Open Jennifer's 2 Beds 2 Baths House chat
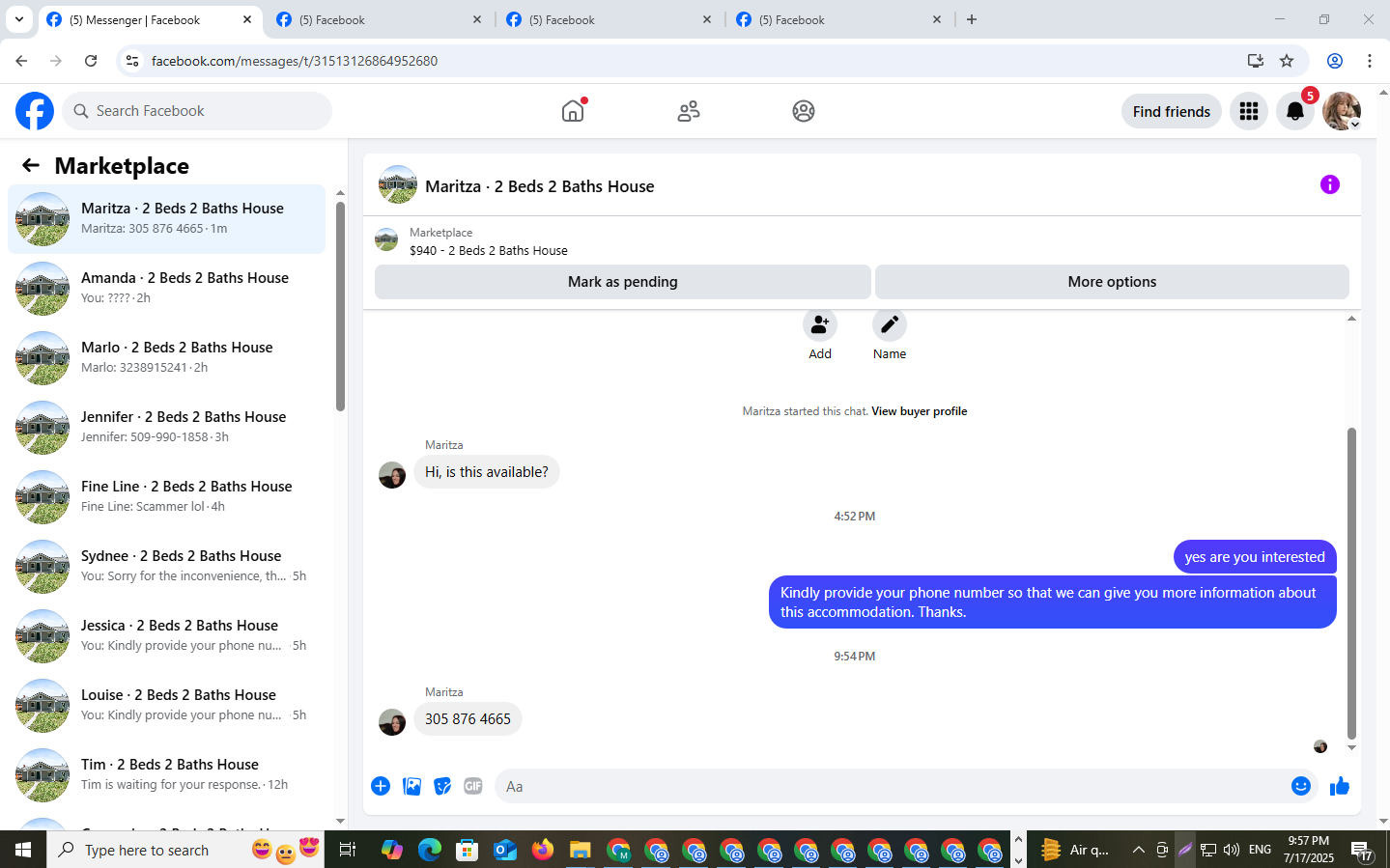Screen dimensions: 1390x868 (x=166, y=428)
